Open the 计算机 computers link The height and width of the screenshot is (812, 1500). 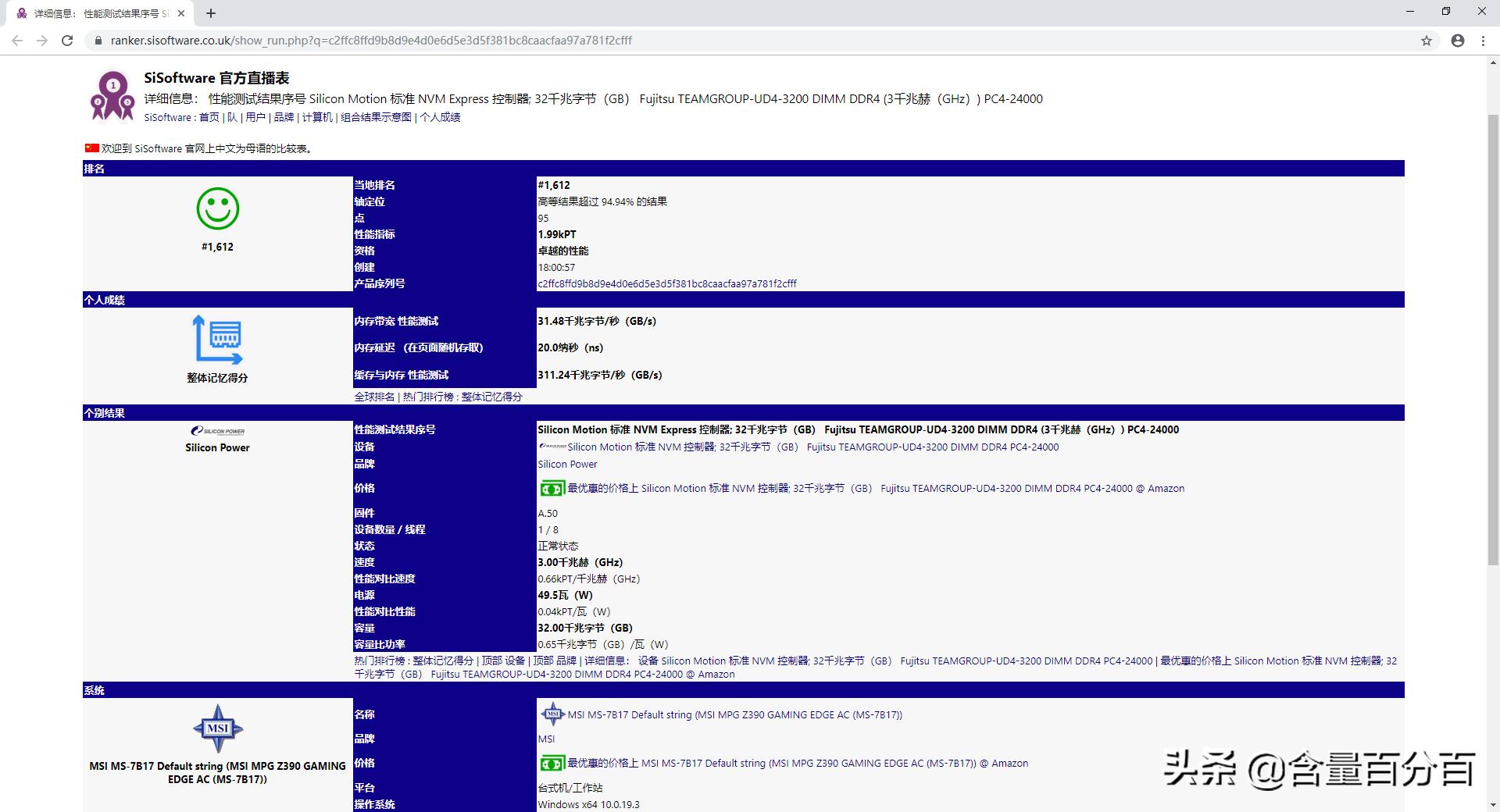tap(317, 117)
